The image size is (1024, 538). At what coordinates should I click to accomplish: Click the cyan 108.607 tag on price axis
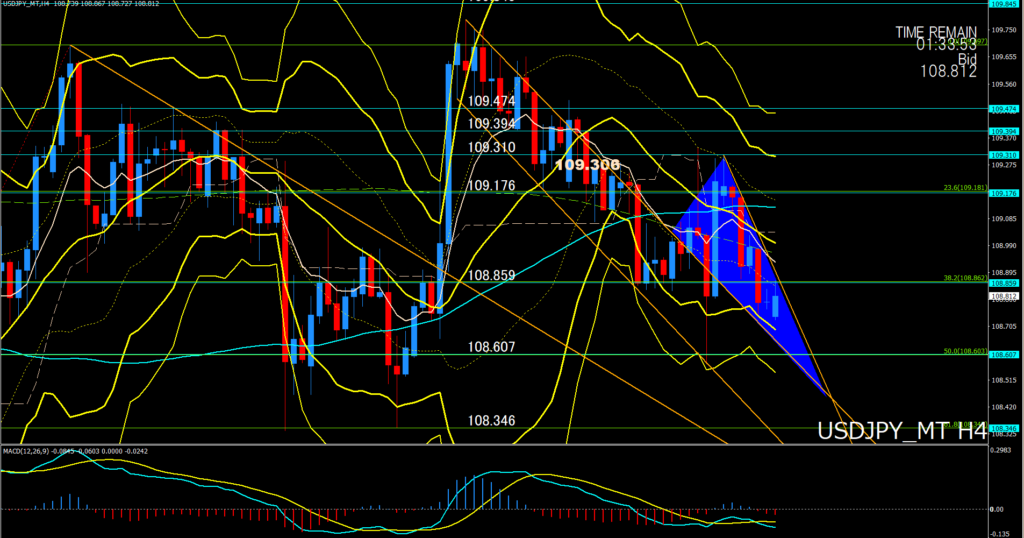[x=1004, y=355]
